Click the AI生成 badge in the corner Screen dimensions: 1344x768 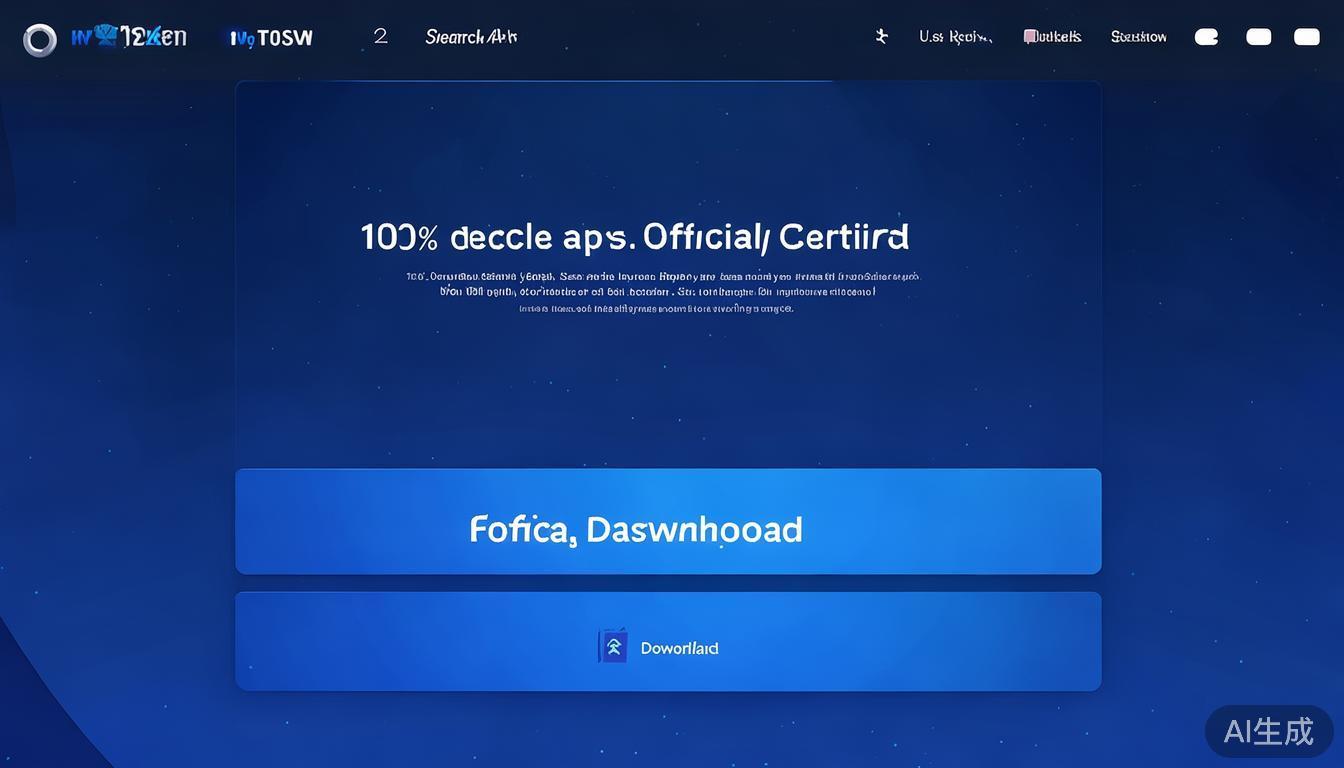coord(1268,731)
